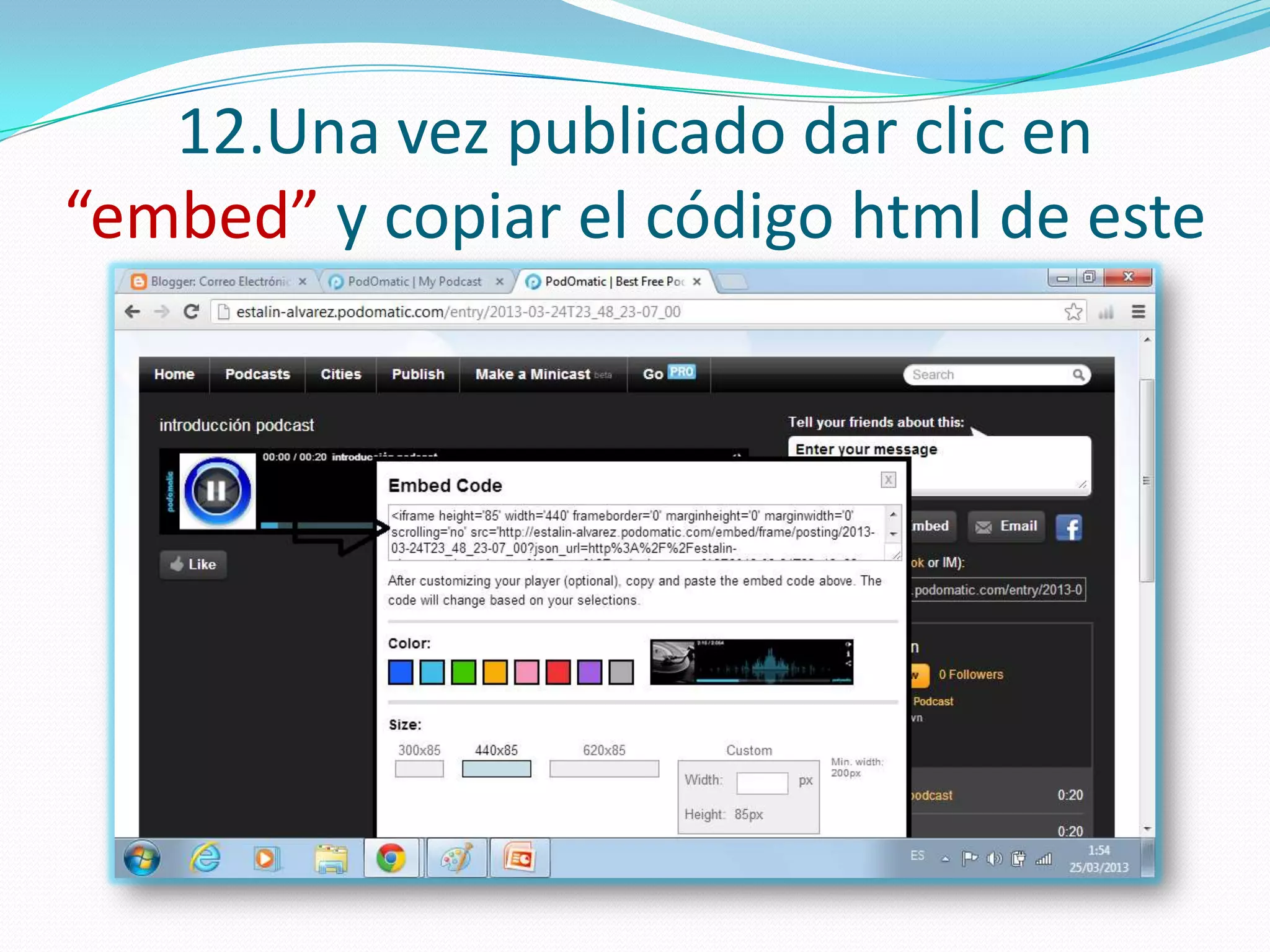This screenshot has width=1270, height=952.
Task: Click the podomatic entry URL field
Action: pyautogui.click(x=998, y=590)
